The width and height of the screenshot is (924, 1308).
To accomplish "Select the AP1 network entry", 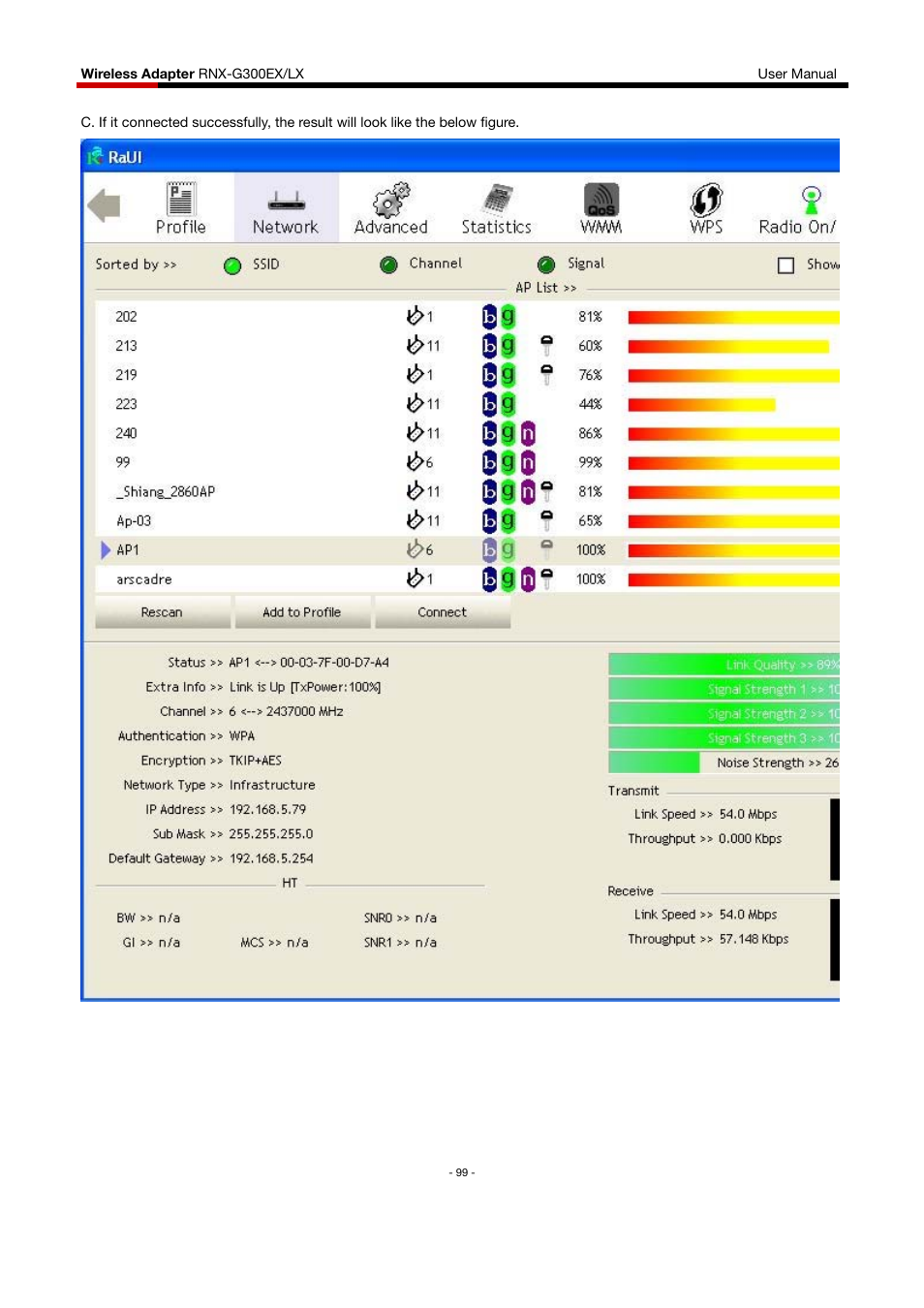I will [x=467, y=550].
